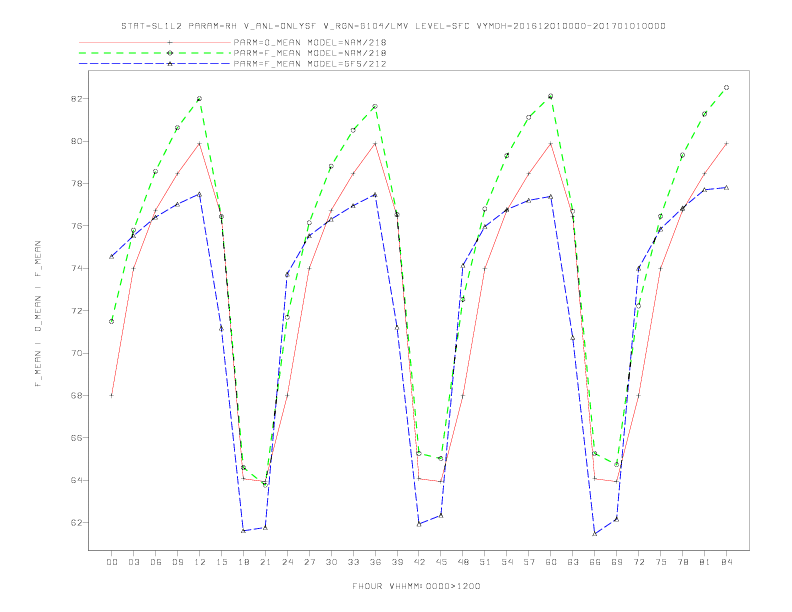Click x-axis tick label 45
The width and height of the screenshot is (792, 612).
tap(441, 562)
